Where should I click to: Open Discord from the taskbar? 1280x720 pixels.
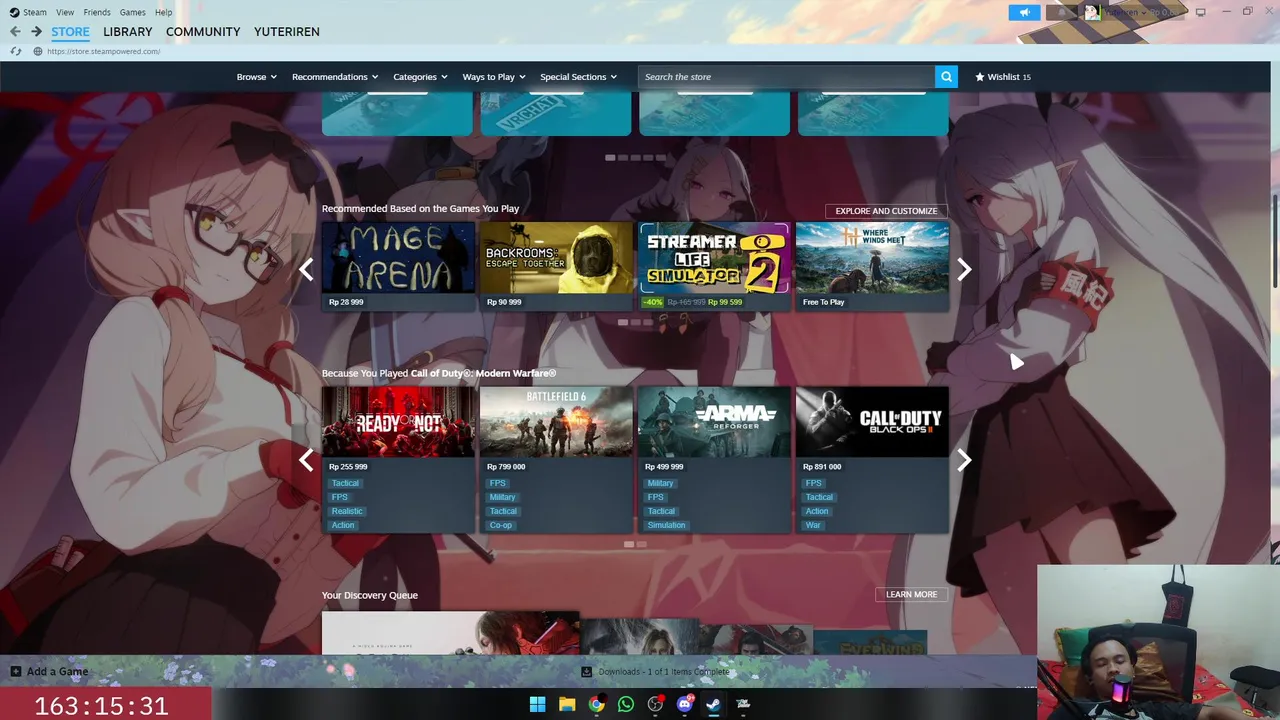click(x=685, y=704)
